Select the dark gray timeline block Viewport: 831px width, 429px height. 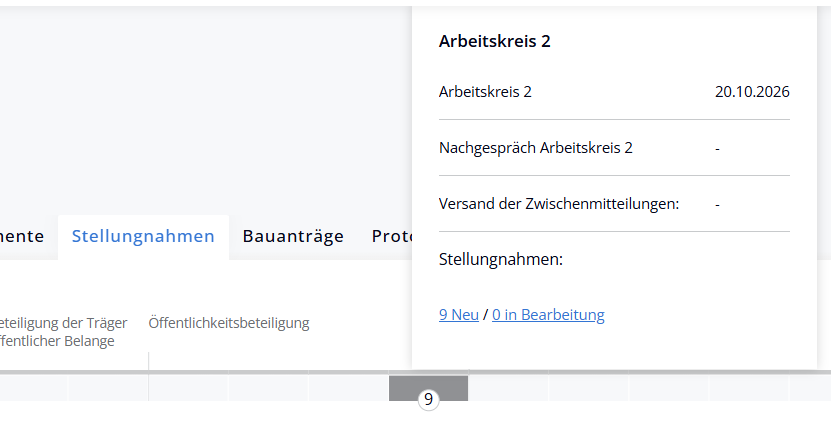pyautogui.click(x=428, y=384)
